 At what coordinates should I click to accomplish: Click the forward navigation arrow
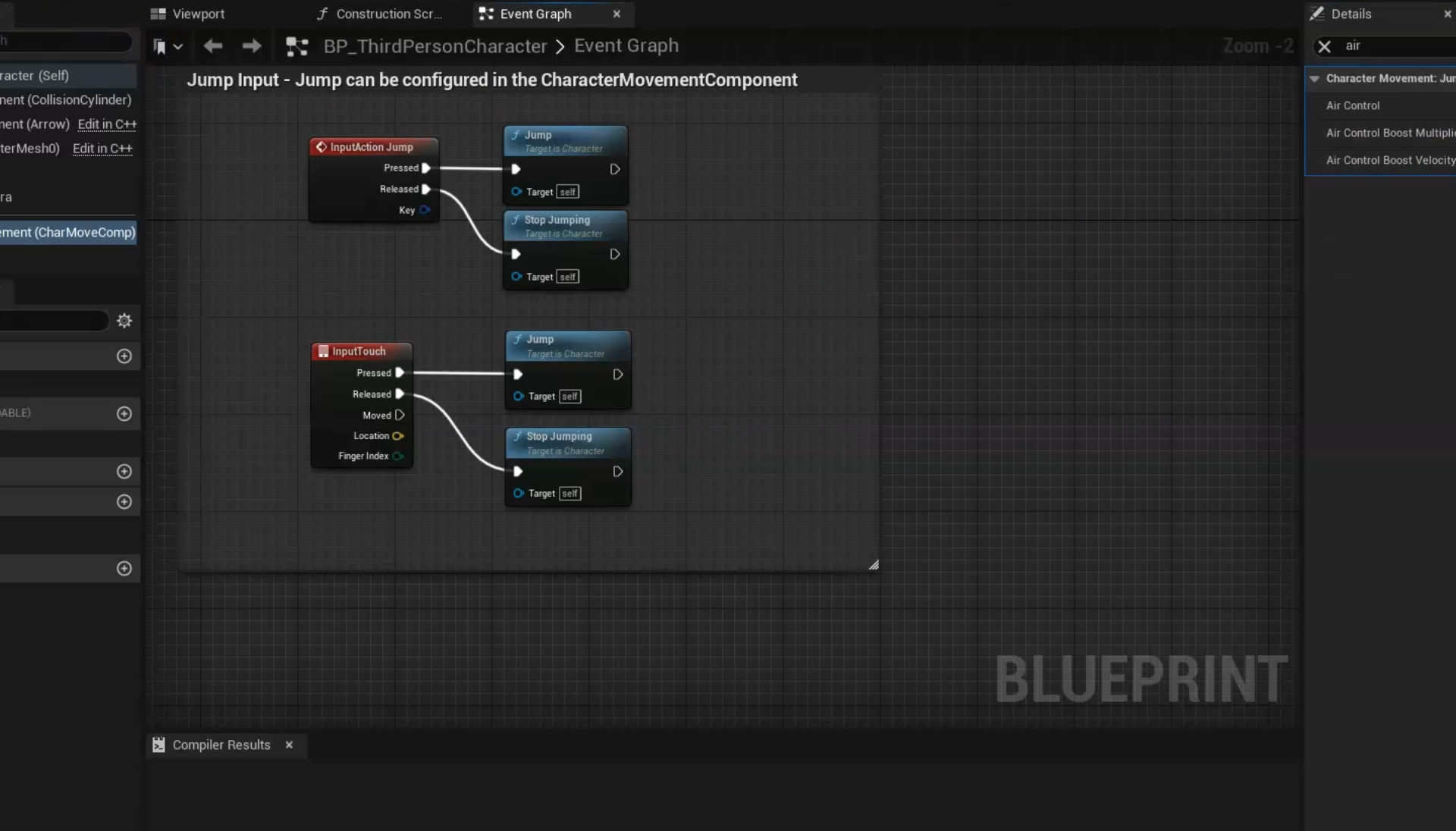251,46
